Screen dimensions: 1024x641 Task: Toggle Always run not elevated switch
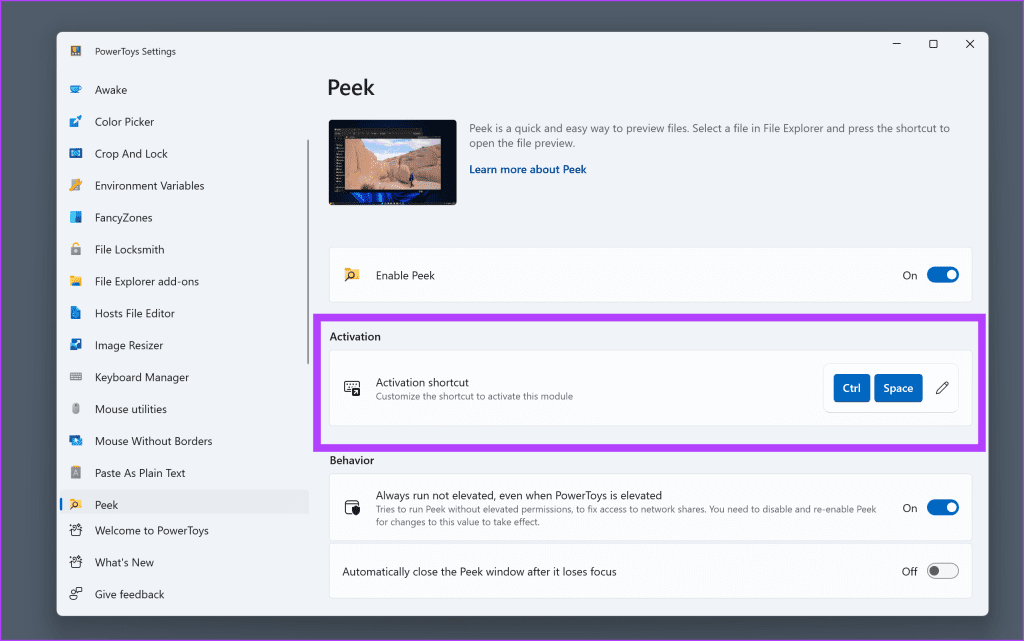pos(942,508)
